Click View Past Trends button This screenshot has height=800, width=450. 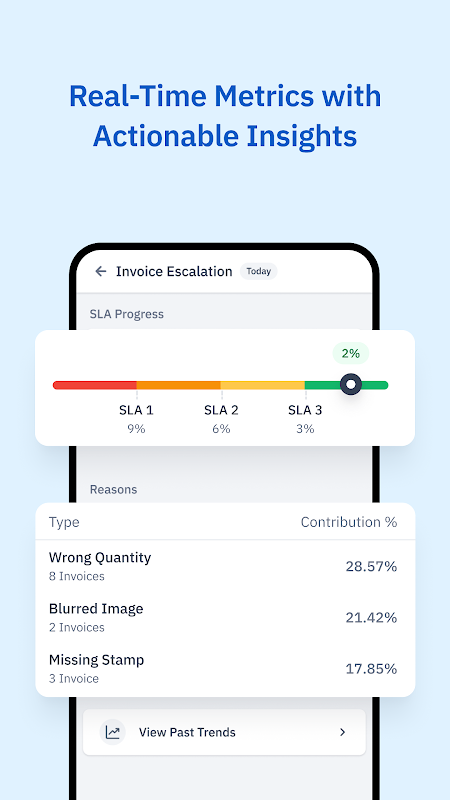click(x=224, y=732)
